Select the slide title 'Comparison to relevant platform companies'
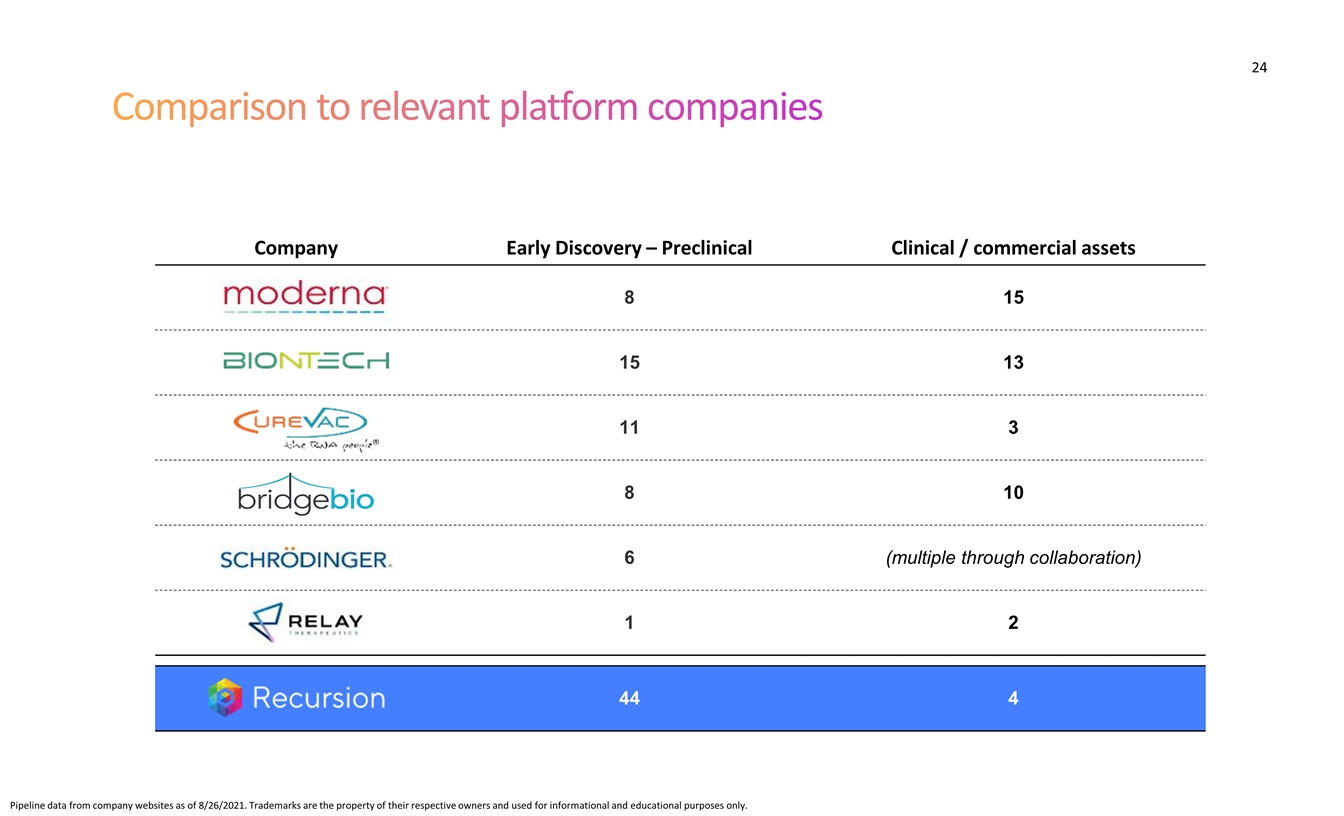Screen dimensions: 1344x816 [467, 106]
